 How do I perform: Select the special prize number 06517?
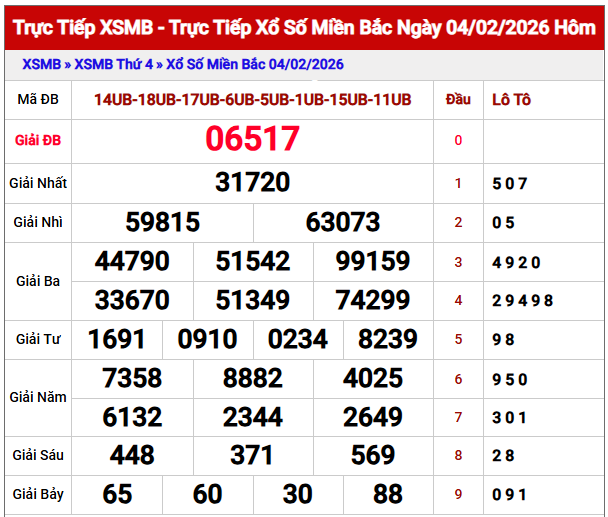point(253,139)
